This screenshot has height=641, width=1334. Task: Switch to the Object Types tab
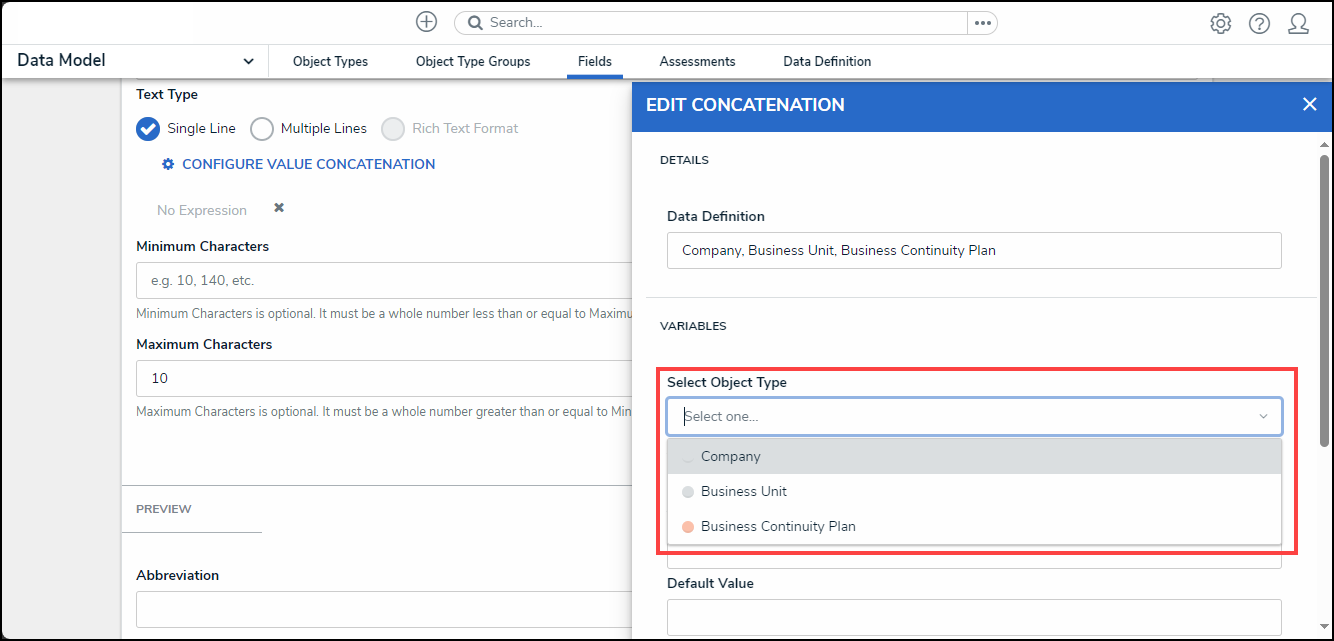point(330,62)
